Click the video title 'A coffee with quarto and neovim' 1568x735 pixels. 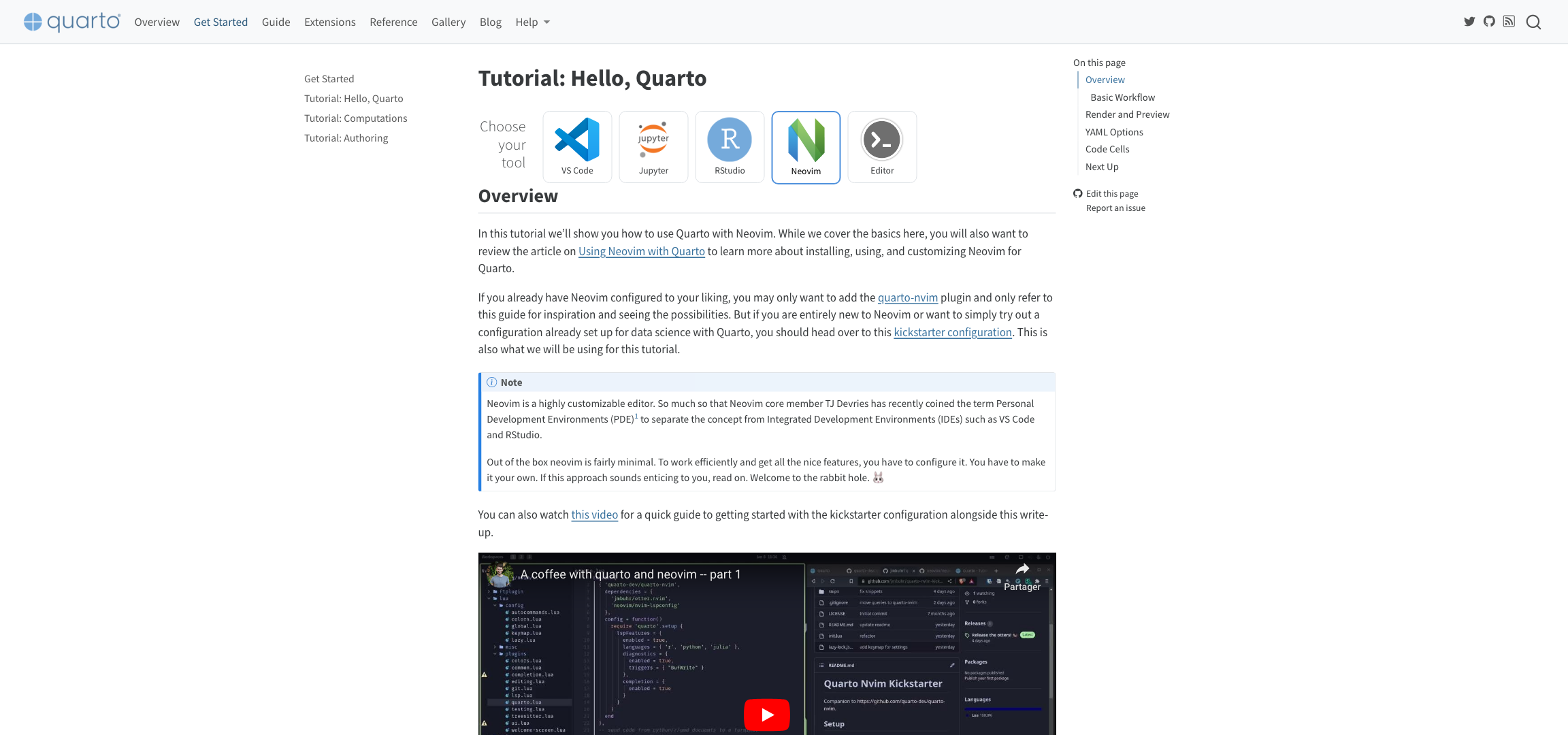pyautogui.click(x=630, y=574)
